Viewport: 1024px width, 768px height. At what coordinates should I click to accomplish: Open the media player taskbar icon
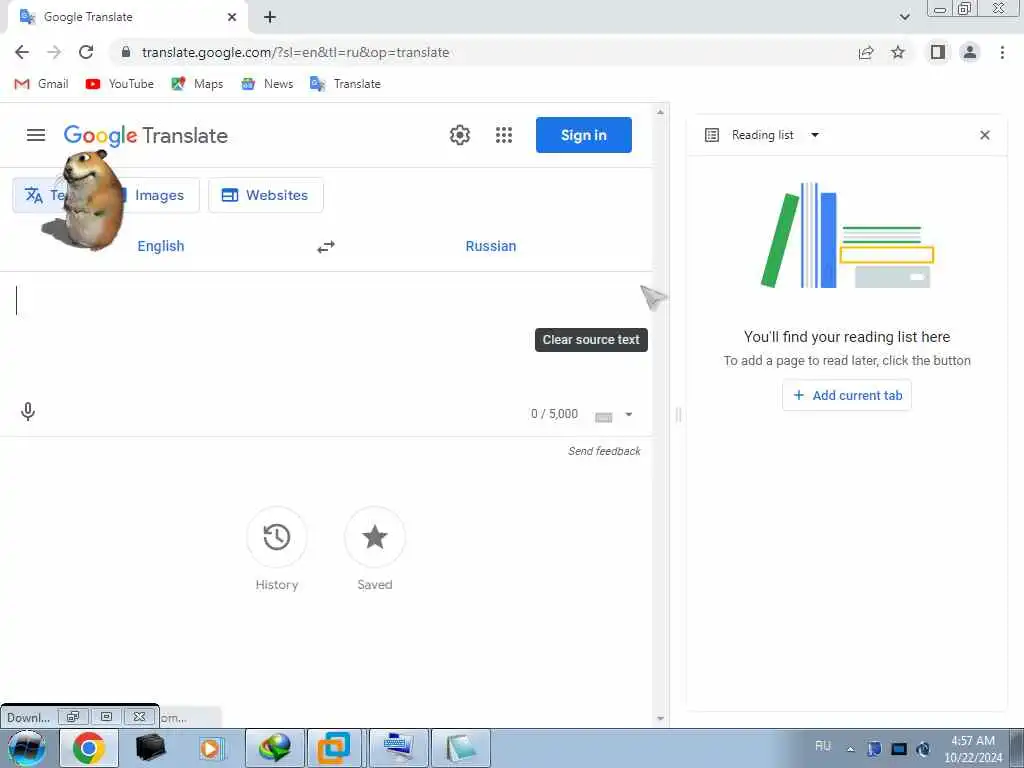pos(211,748)
